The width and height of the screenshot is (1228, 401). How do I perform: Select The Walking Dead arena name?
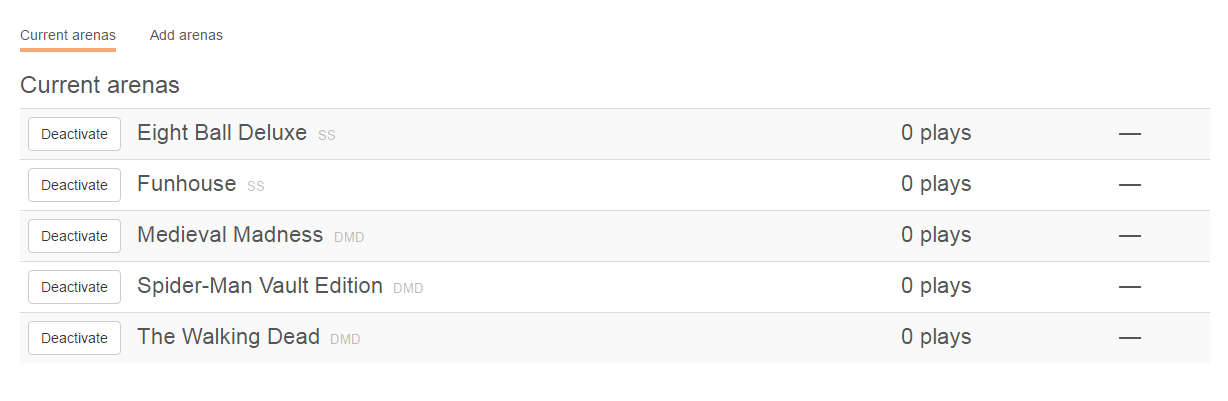coord(228,337)
